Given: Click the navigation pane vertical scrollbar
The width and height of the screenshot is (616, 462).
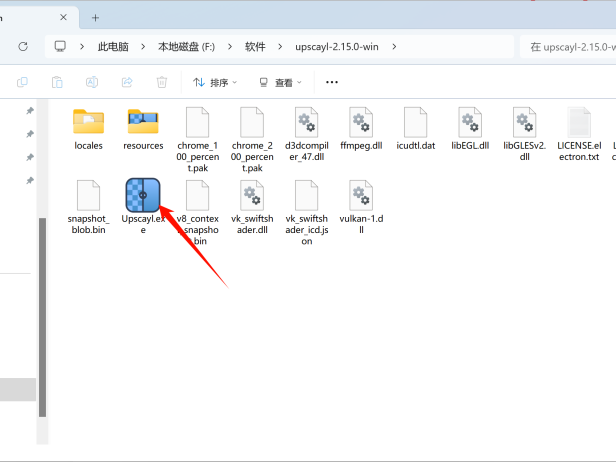Looking at the screenshot, I should point(42,300).
